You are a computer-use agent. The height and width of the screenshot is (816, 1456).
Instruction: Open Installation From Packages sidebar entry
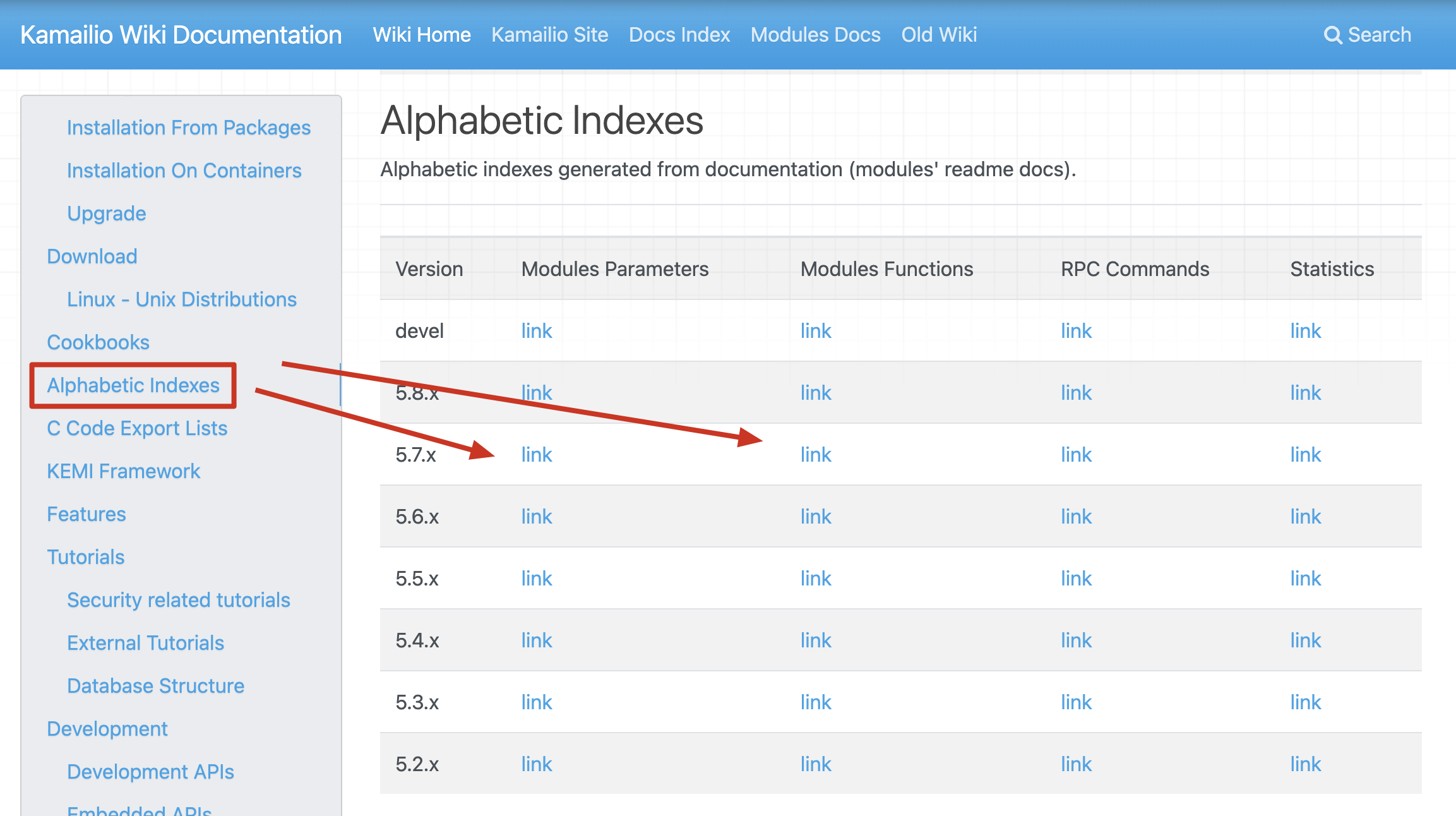[189, 128]
